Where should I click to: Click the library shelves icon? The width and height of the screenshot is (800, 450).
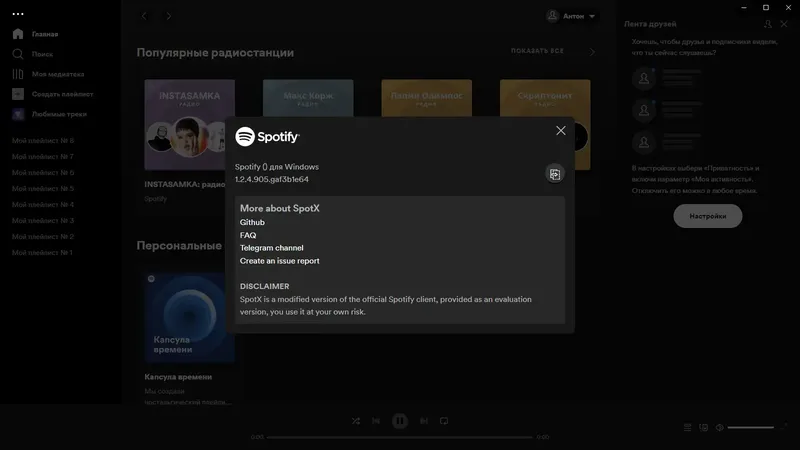coord(18,74)
